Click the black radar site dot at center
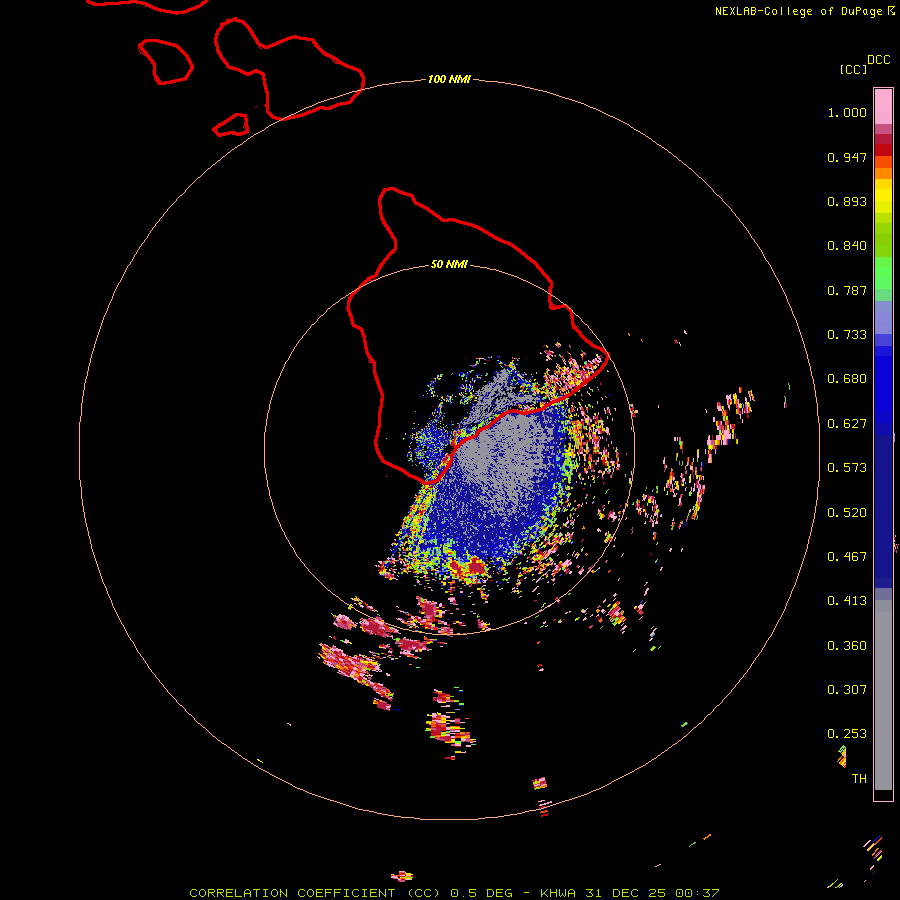Screen dimensions: 900x900 pos(449,448)
